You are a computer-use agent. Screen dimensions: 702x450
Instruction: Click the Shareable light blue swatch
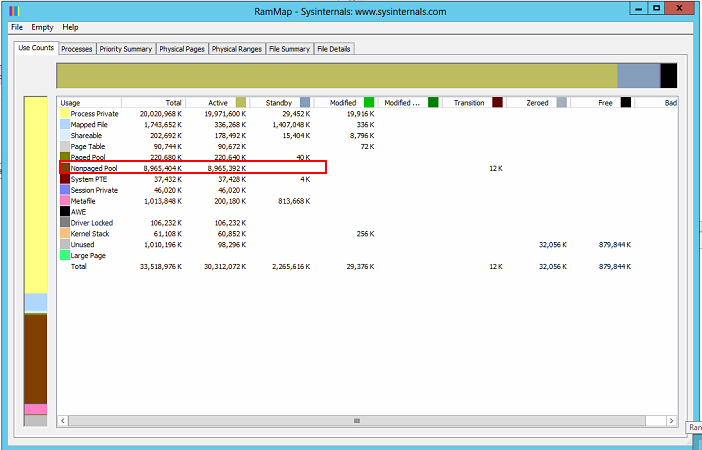pos(65,135)
